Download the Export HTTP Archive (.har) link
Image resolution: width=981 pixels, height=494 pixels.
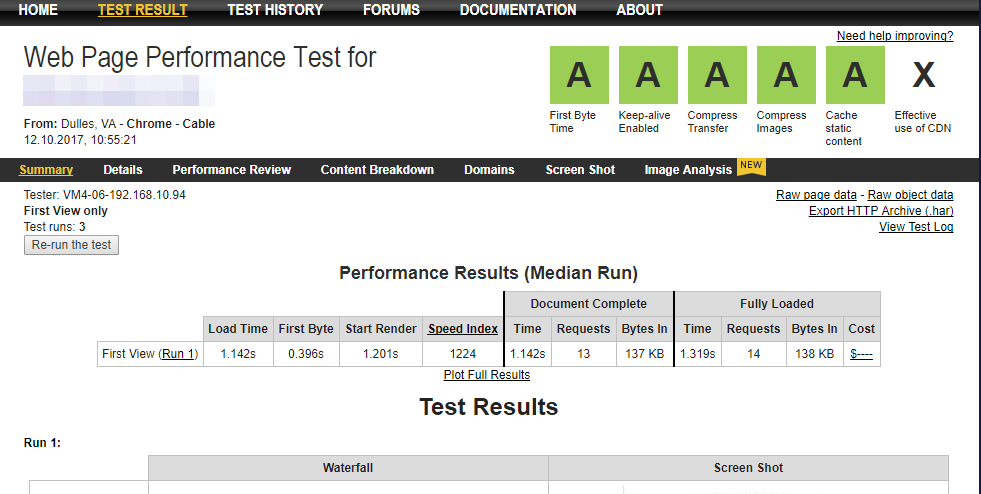click(x=880, y=211)
